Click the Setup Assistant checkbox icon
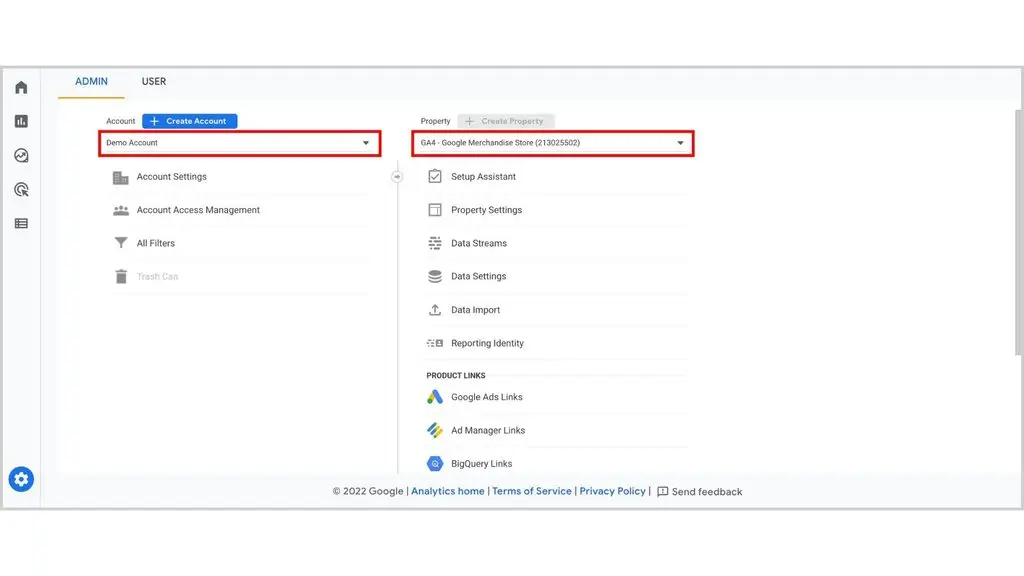Image resolution: width=1024 pixels, height=576 pixels. click(x=435, y=176)
